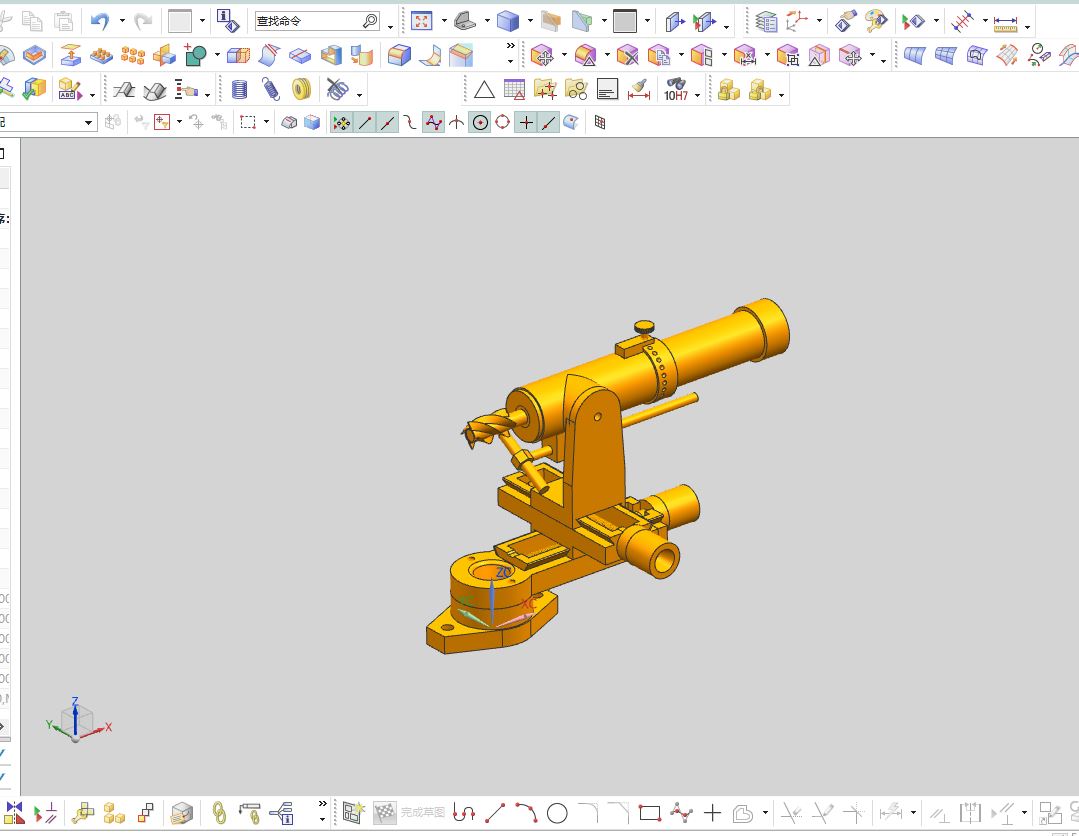The image size is (1079, 836).
Task: Expand the bottom assembly toolbar overflow chevron
Action: pos(322,804)
